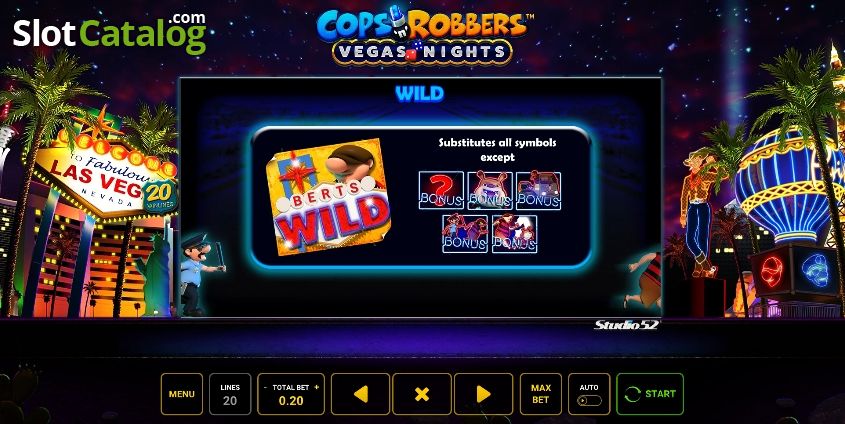
Task: Click the WILD heading title
Action: 419,94
